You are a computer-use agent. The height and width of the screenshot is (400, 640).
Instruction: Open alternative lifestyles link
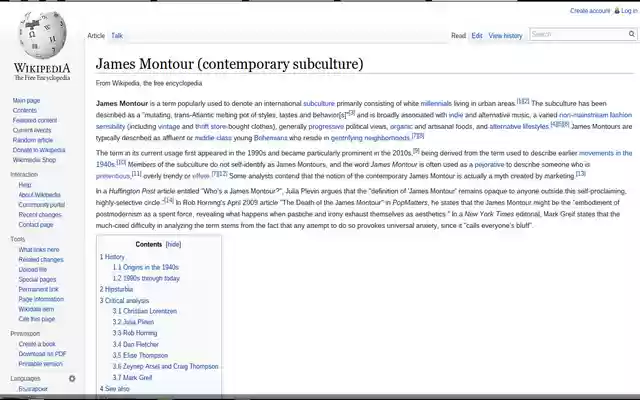[519, 127]
